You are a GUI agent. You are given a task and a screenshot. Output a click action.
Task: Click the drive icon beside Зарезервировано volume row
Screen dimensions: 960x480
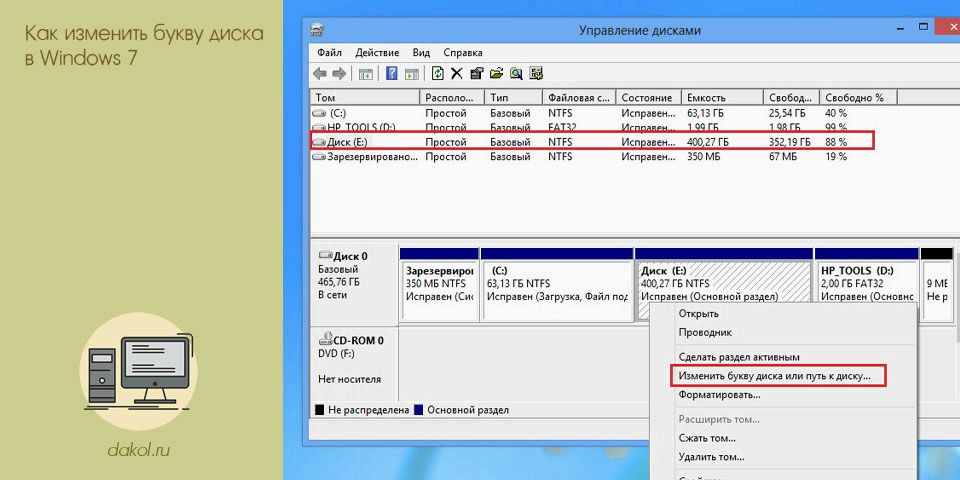click(x=320, y=157)
